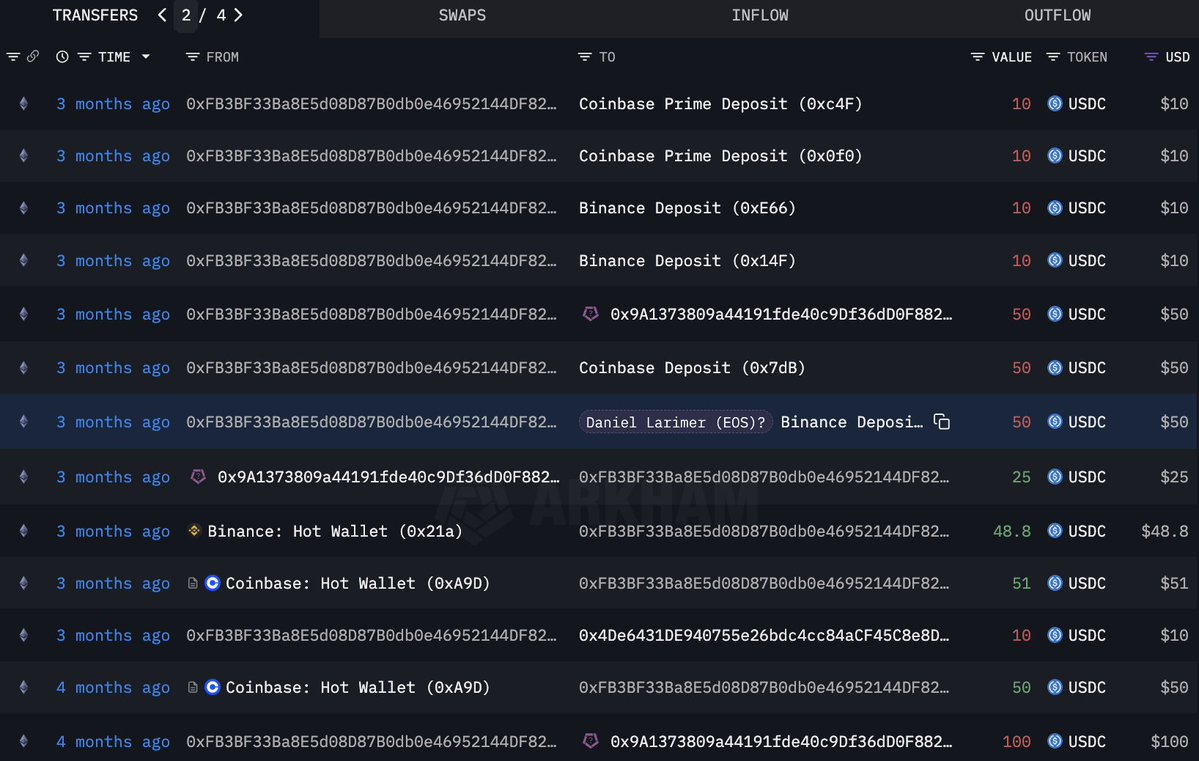The width and height of the screenshot is (1199, 761).
Task: Click $100 USD amount in last row
Action: (1169, 742)
